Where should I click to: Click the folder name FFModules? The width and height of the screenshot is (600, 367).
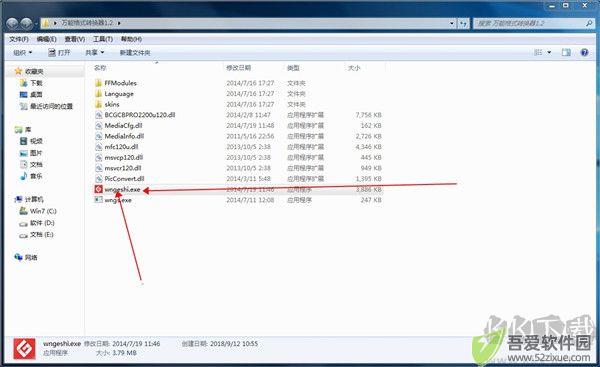pos(121,83)
